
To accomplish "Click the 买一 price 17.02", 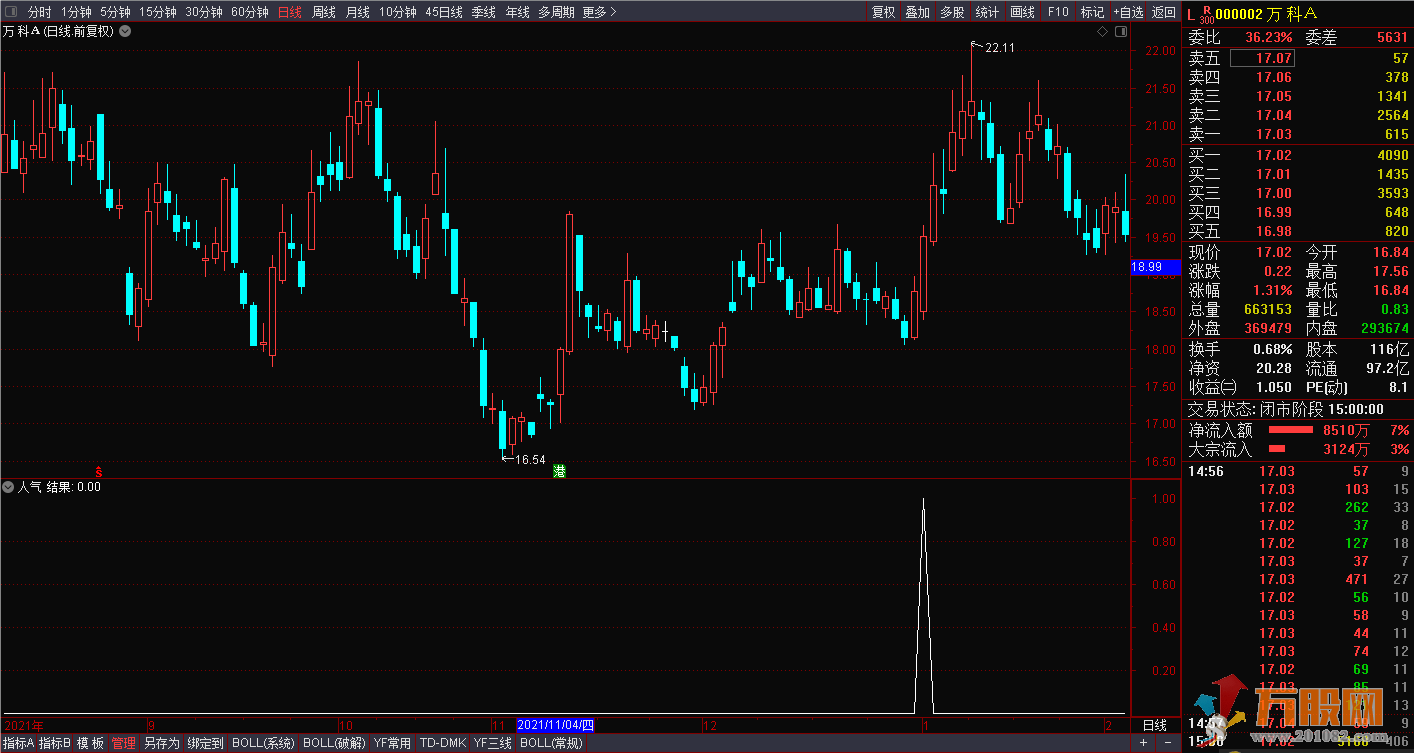I will (1273, 155).
